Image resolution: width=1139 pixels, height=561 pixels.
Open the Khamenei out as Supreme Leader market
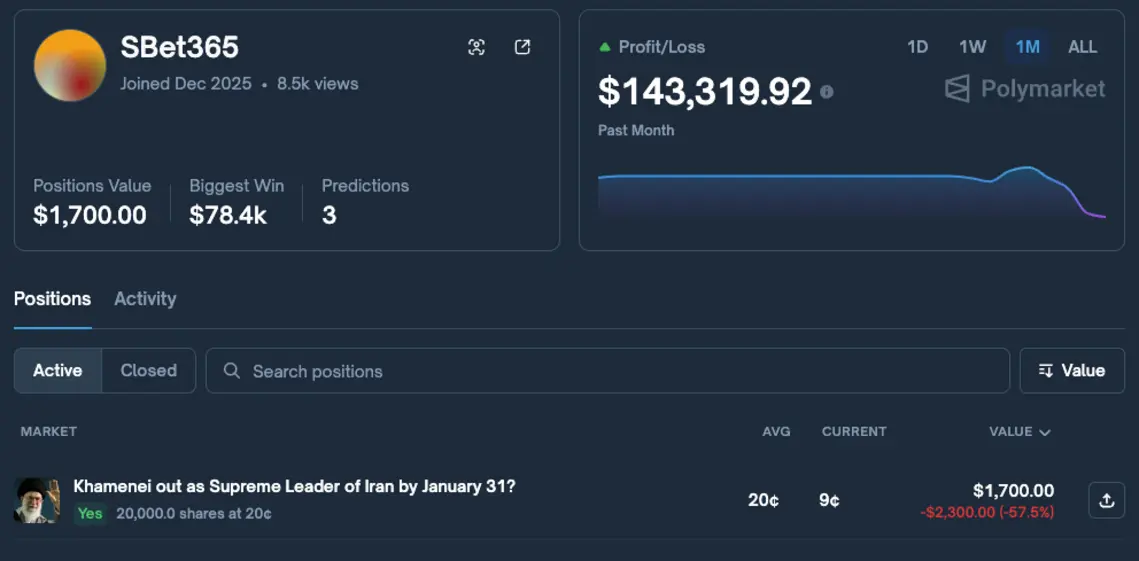(294, 487)
